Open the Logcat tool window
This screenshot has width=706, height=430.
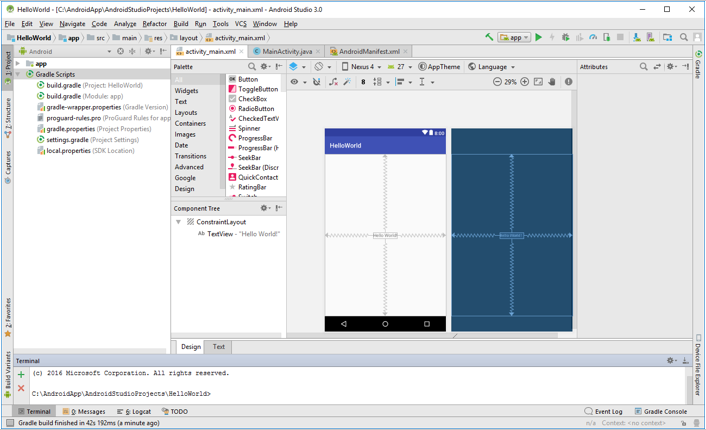pos(134,412)
